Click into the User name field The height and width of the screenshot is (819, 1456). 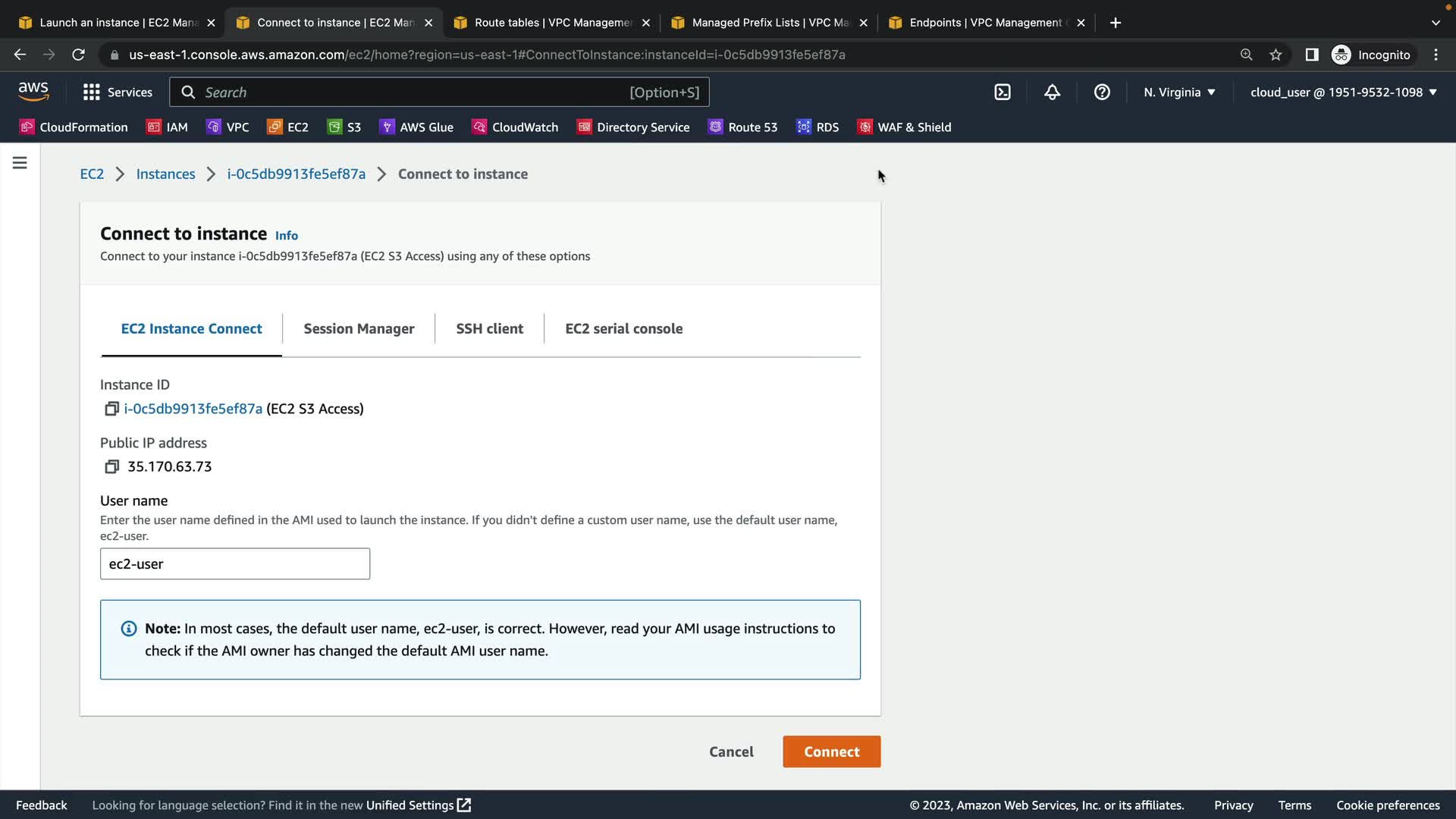tap(235, 564)
